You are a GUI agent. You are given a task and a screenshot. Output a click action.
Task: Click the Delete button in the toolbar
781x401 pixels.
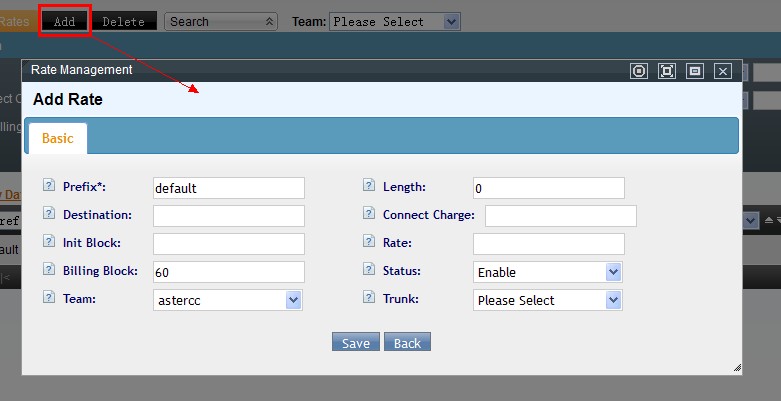(x=124, y=21)
